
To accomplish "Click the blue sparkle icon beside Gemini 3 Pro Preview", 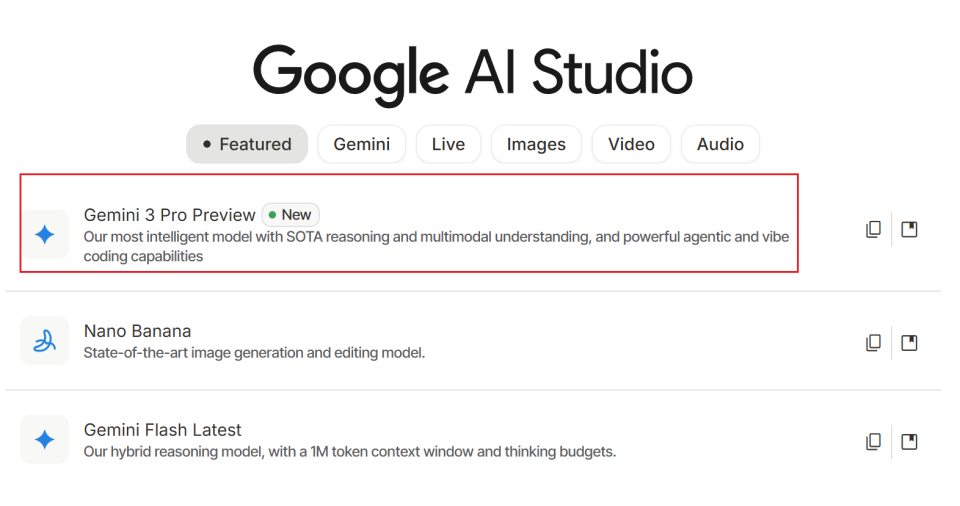I will (45, 235).
